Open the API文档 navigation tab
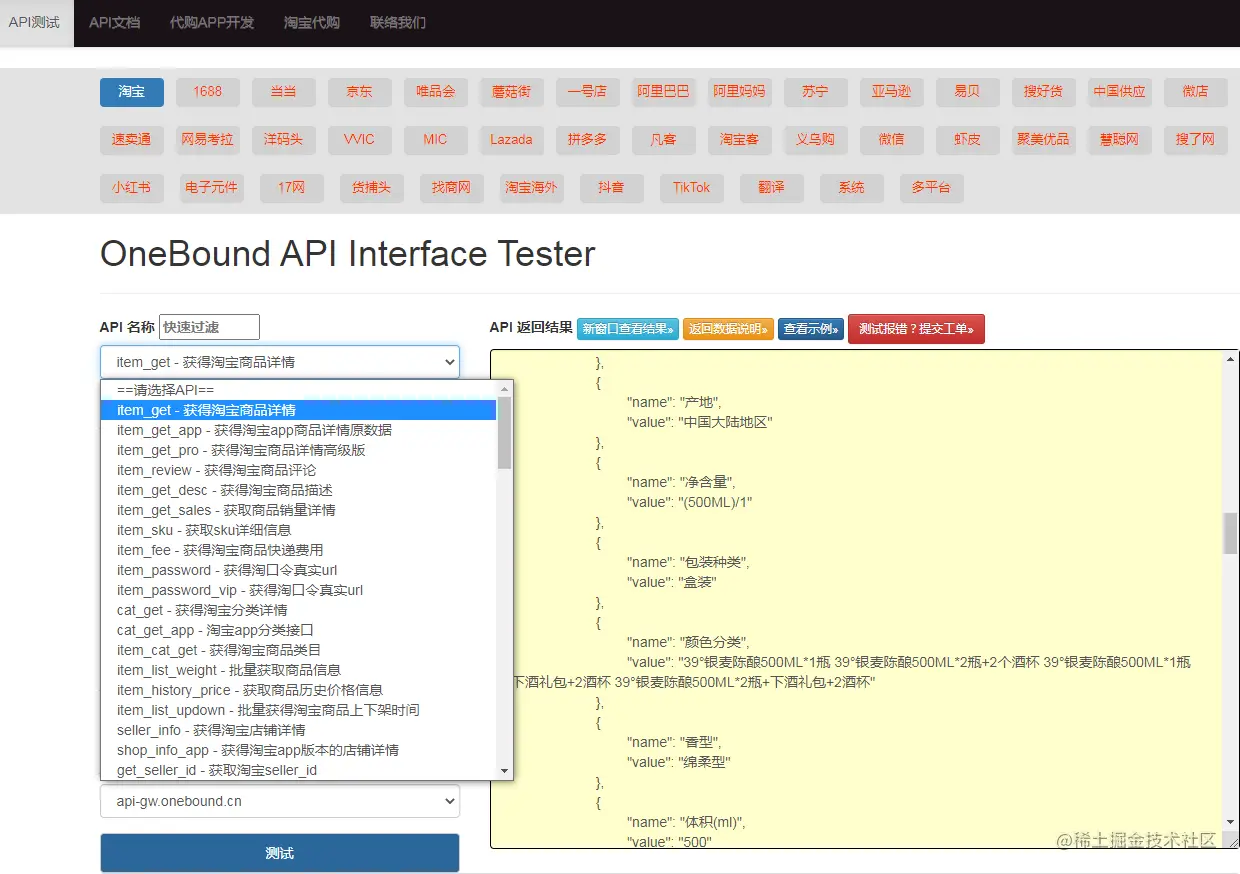Image resolution: width=1240 pixels, height=874 pixels. pyautogui.click(x=114, y=22)
